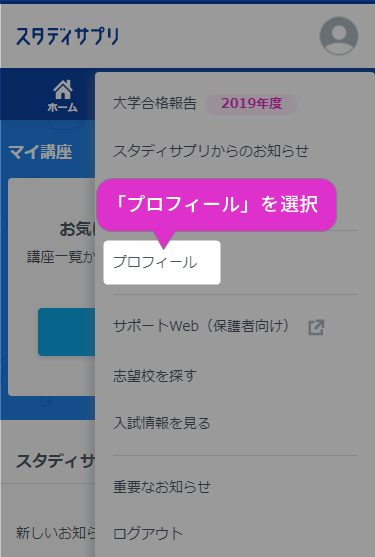This screenshot has height=557, width=375.
Task: Click 新しいお知らせ text below
Action: pyautogui.click(x=55, y=533)
